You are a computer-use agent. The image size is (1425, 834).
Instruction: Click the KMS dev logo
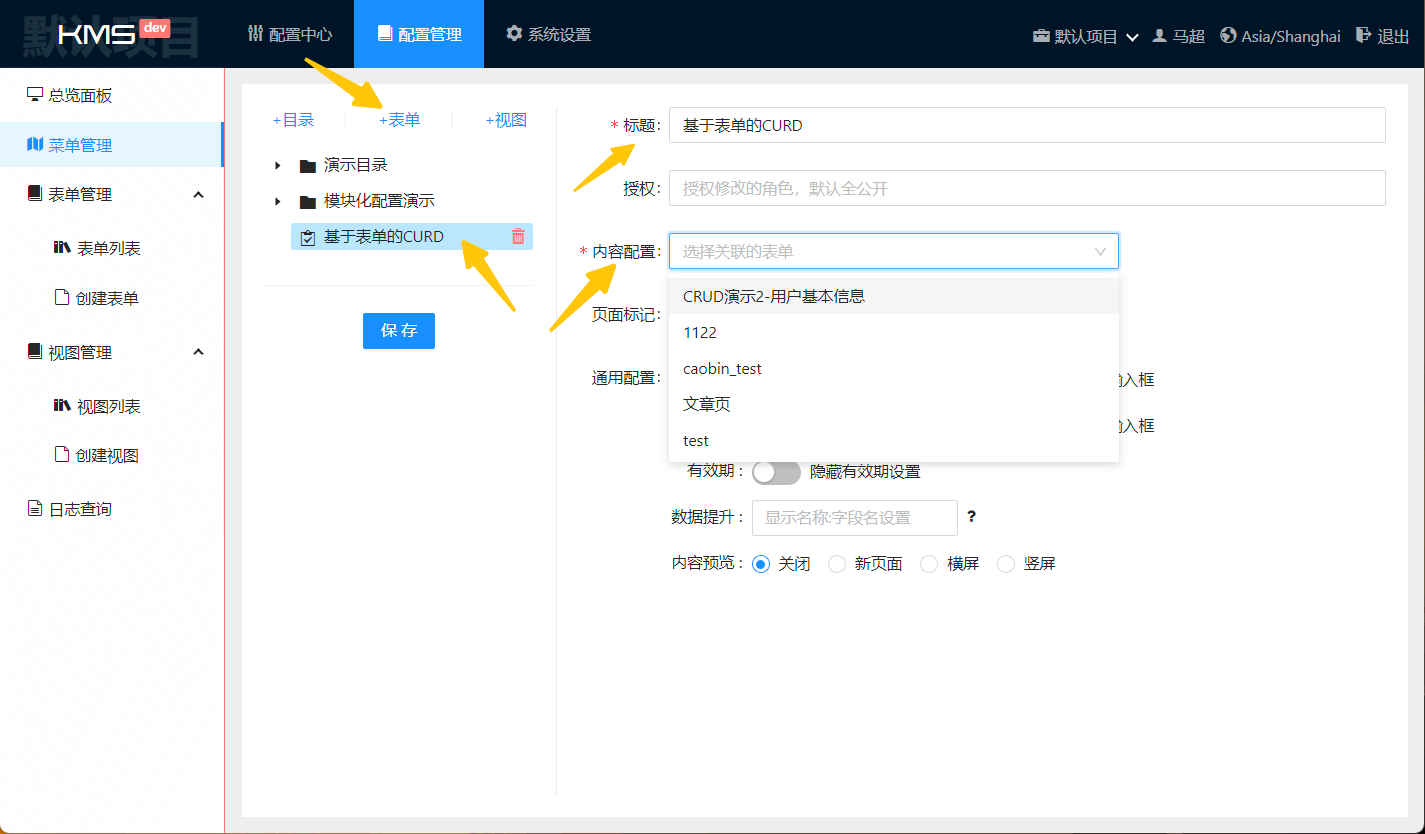click(x=112, y=33)
